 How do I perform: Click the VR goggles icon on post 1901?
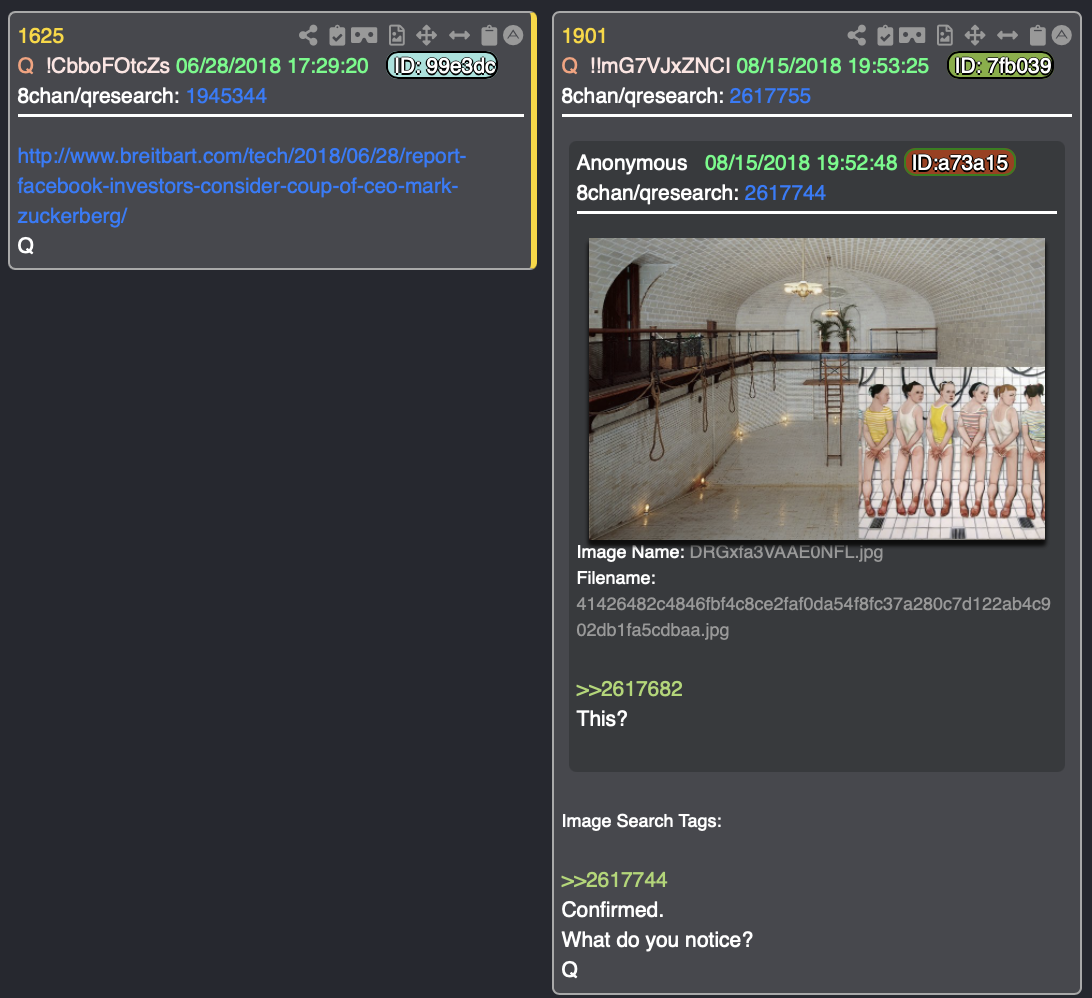tap(912, 35)
